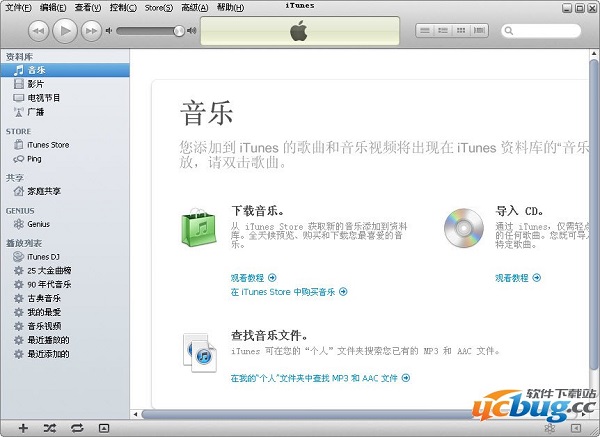Viewport: 600px width, 437px height.
Task: Click the Apple logo status display
Action: coord(300,31)
